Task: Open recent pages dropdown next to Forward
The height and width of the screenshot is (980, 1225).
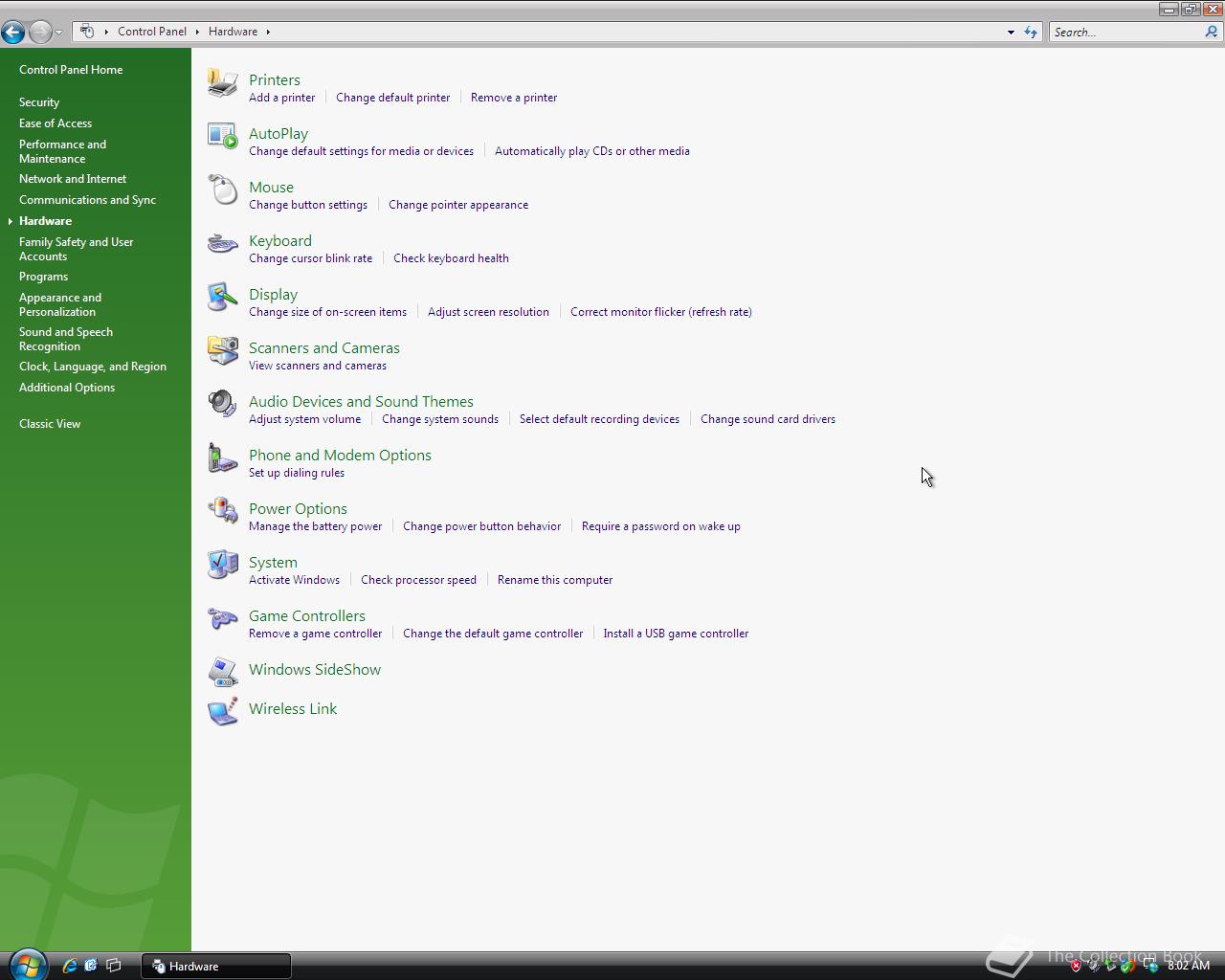Action: tap(58, 33)
